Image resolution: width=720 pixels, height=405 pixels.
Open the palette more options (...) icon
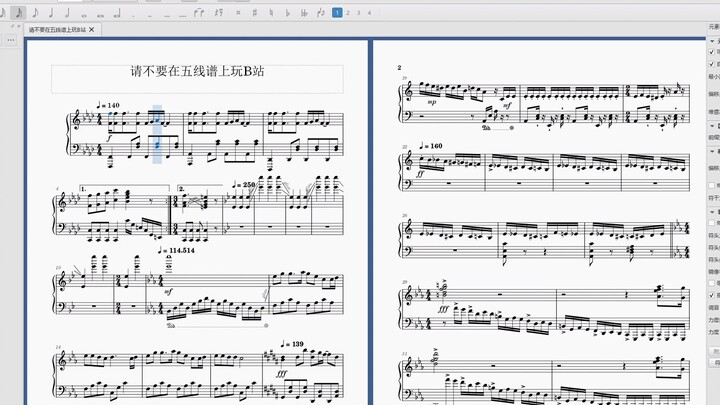click(11, 40)
